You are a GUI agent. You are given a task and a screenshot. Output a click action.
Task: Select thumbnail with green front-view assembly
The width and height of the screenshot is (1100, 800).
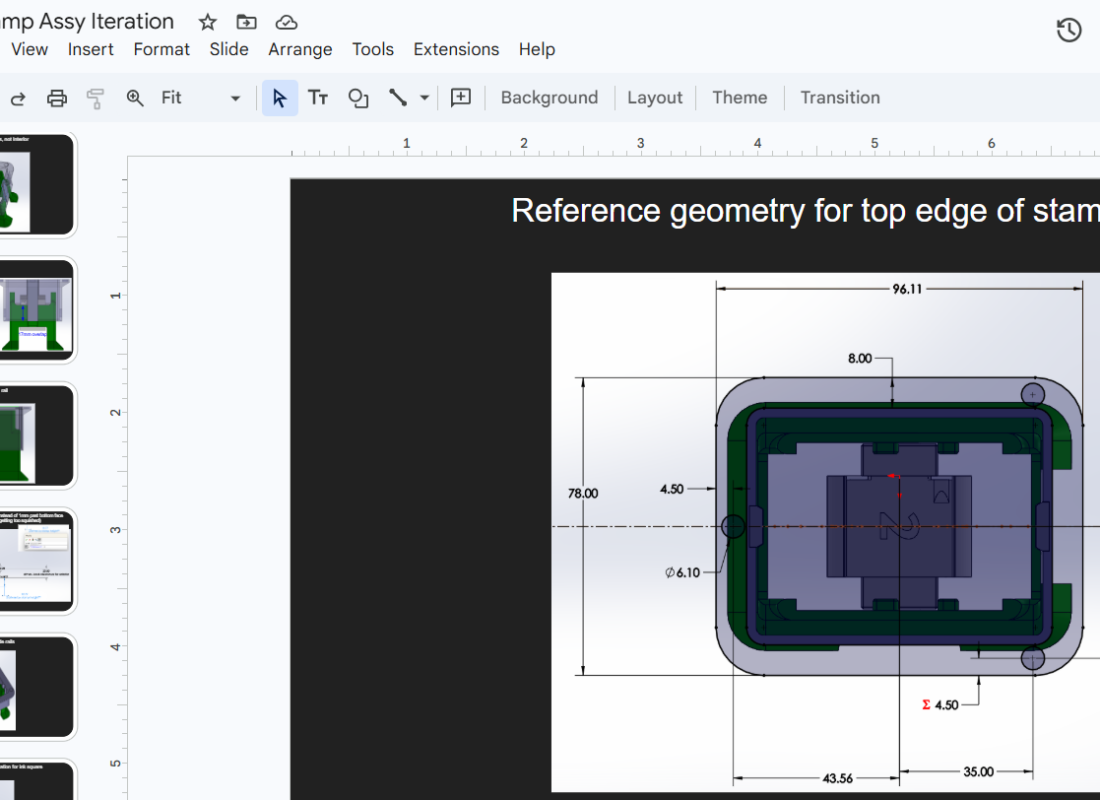pyautogui.click(x=36, y=310)
